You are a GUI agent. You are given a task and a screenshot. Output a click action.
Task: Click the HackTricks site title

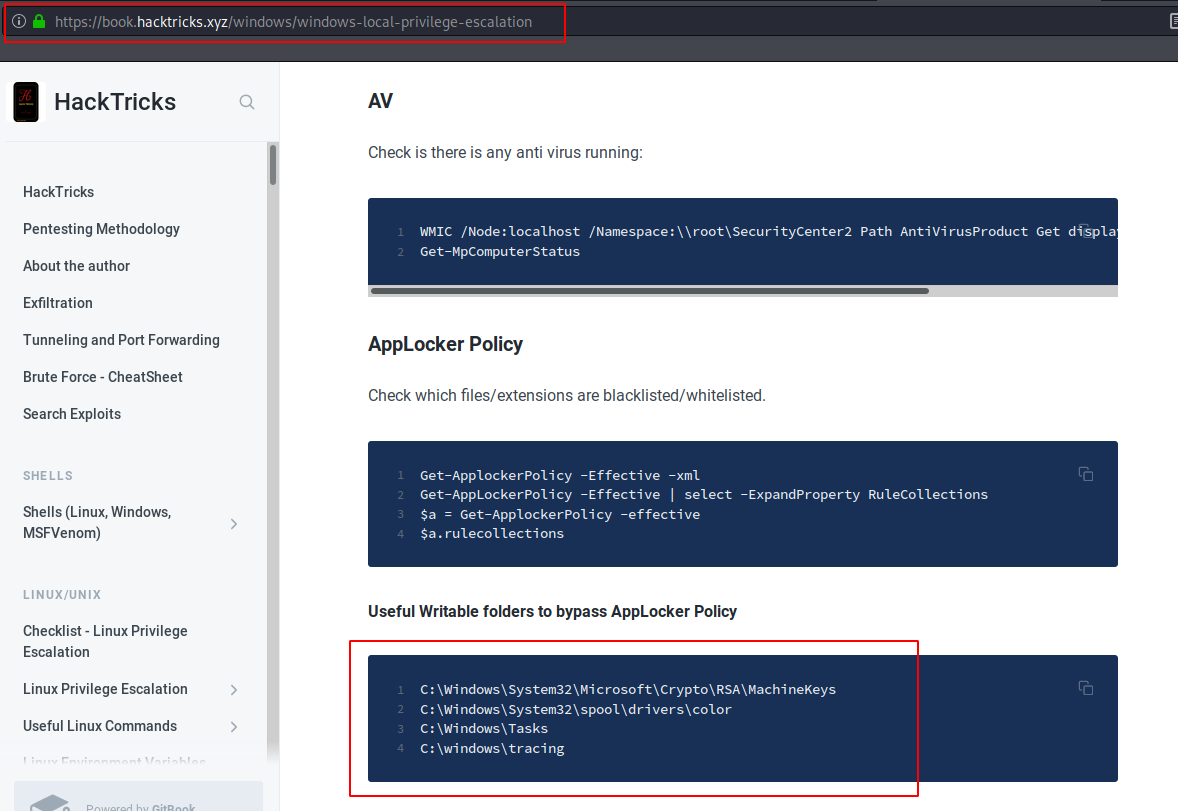[x=115, y=101]
